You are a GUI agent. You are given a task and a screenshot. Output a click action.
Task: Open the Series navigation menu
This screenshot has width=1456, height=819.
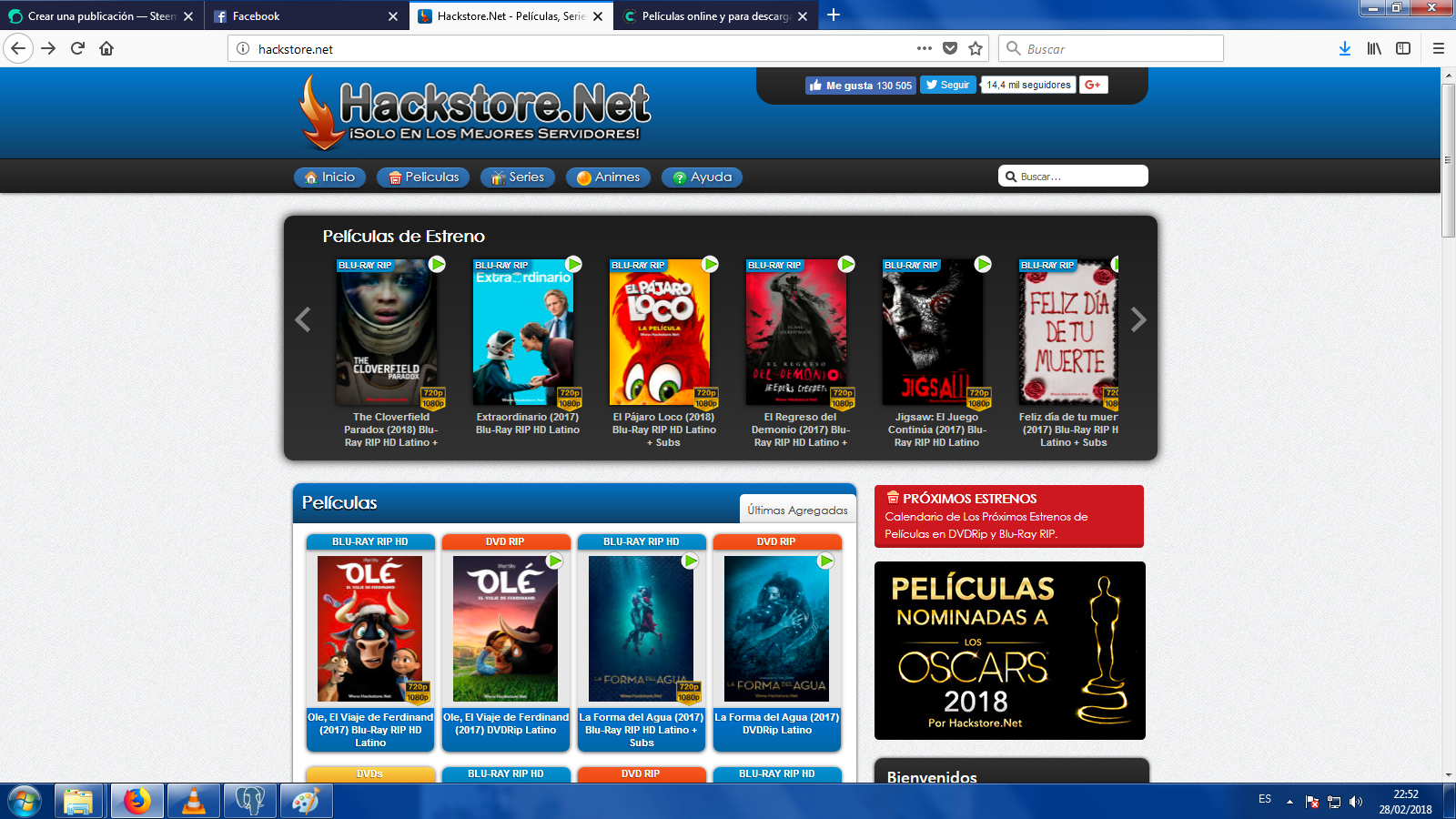coord(518,177)
